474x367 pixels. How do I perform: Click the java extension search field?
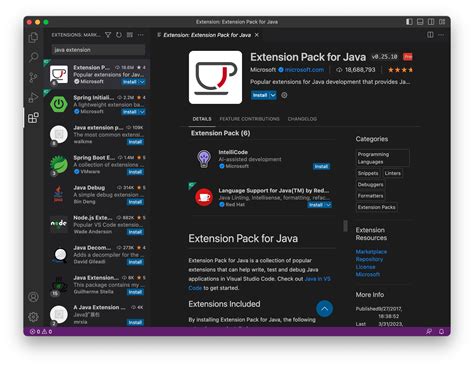point(98,50)
